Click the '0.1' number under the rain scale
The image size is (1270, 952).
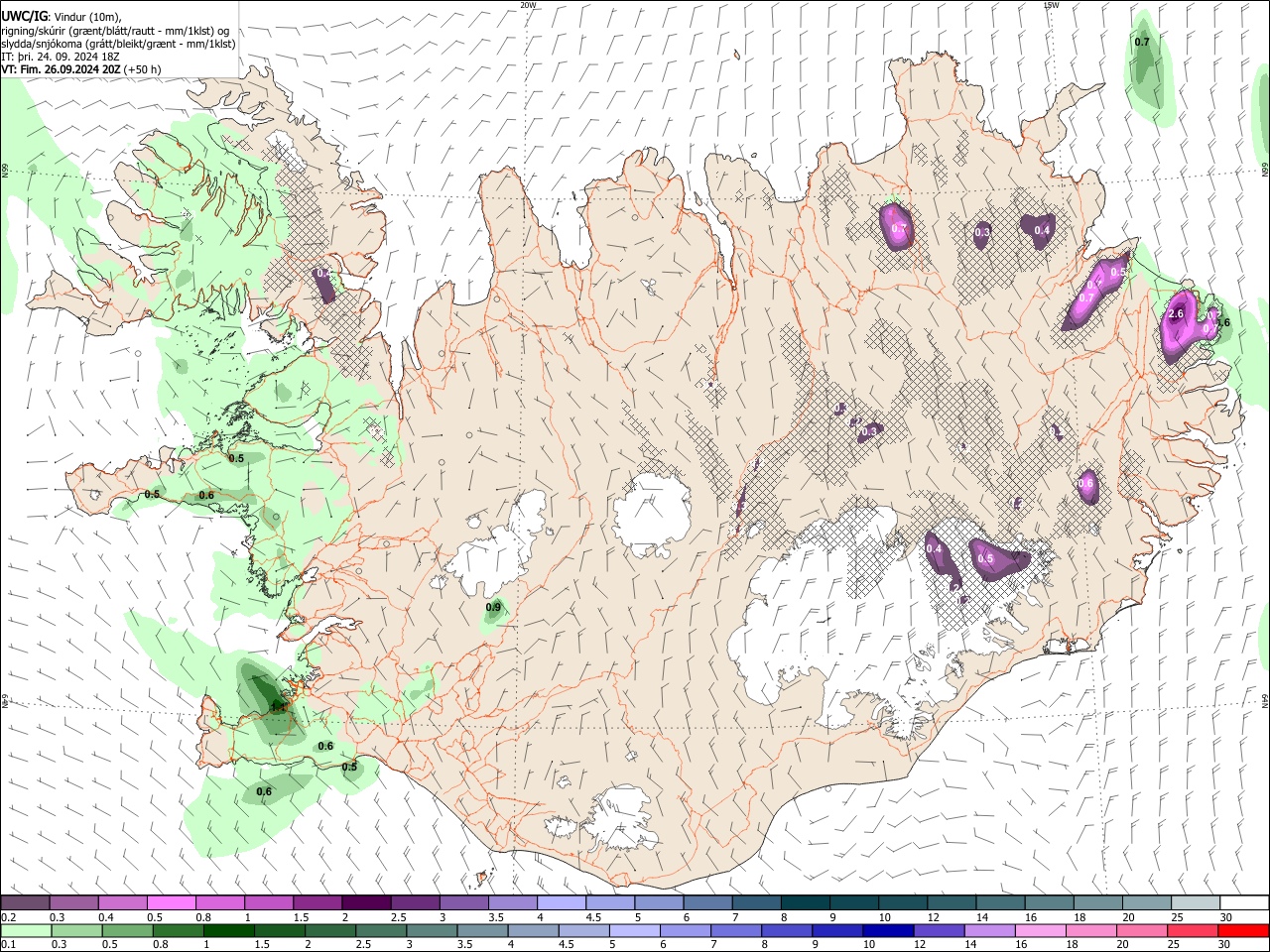point(8,945)
